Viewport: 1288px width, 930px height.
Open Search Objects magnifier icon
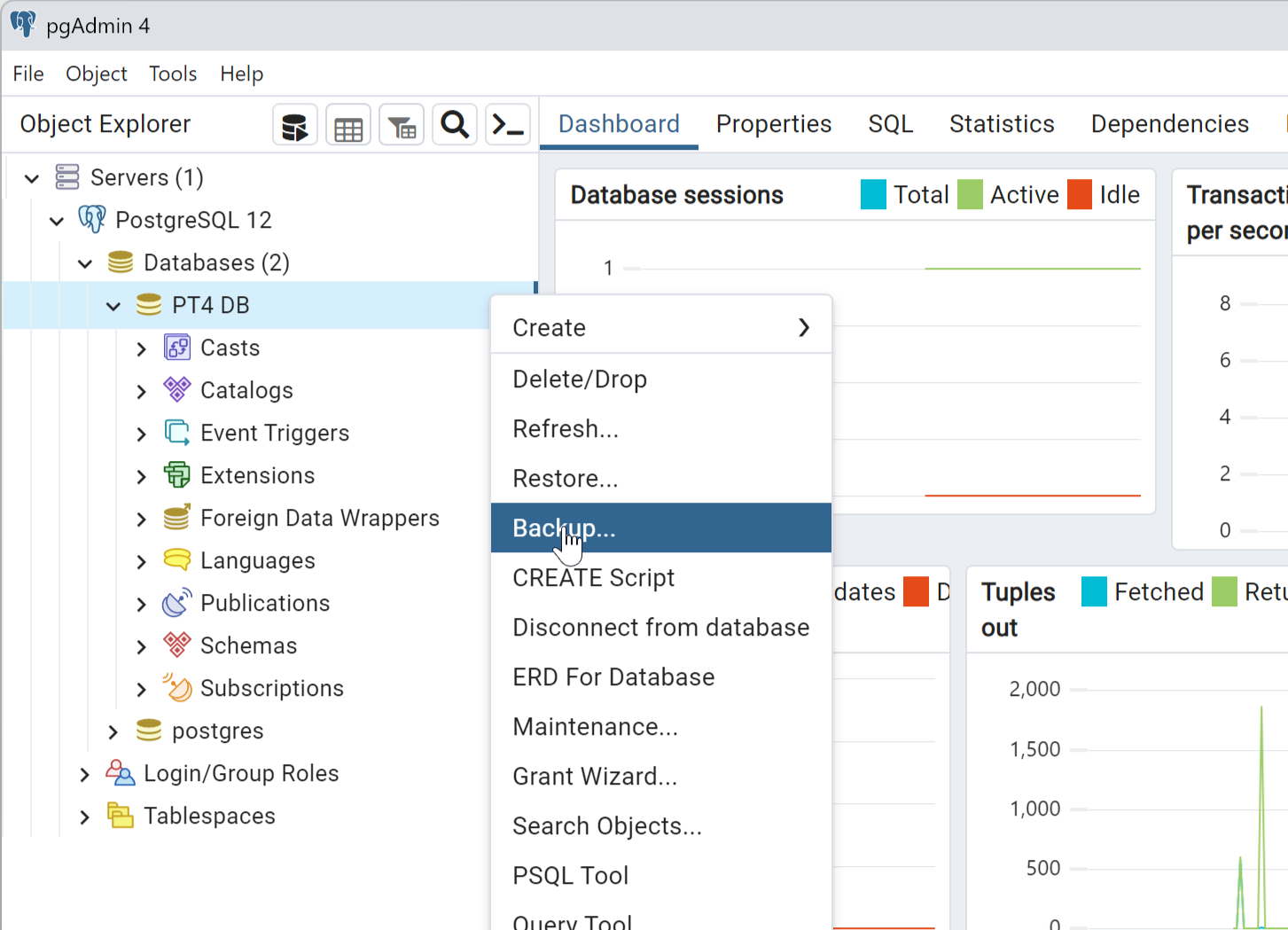click(x=455, y=126)
